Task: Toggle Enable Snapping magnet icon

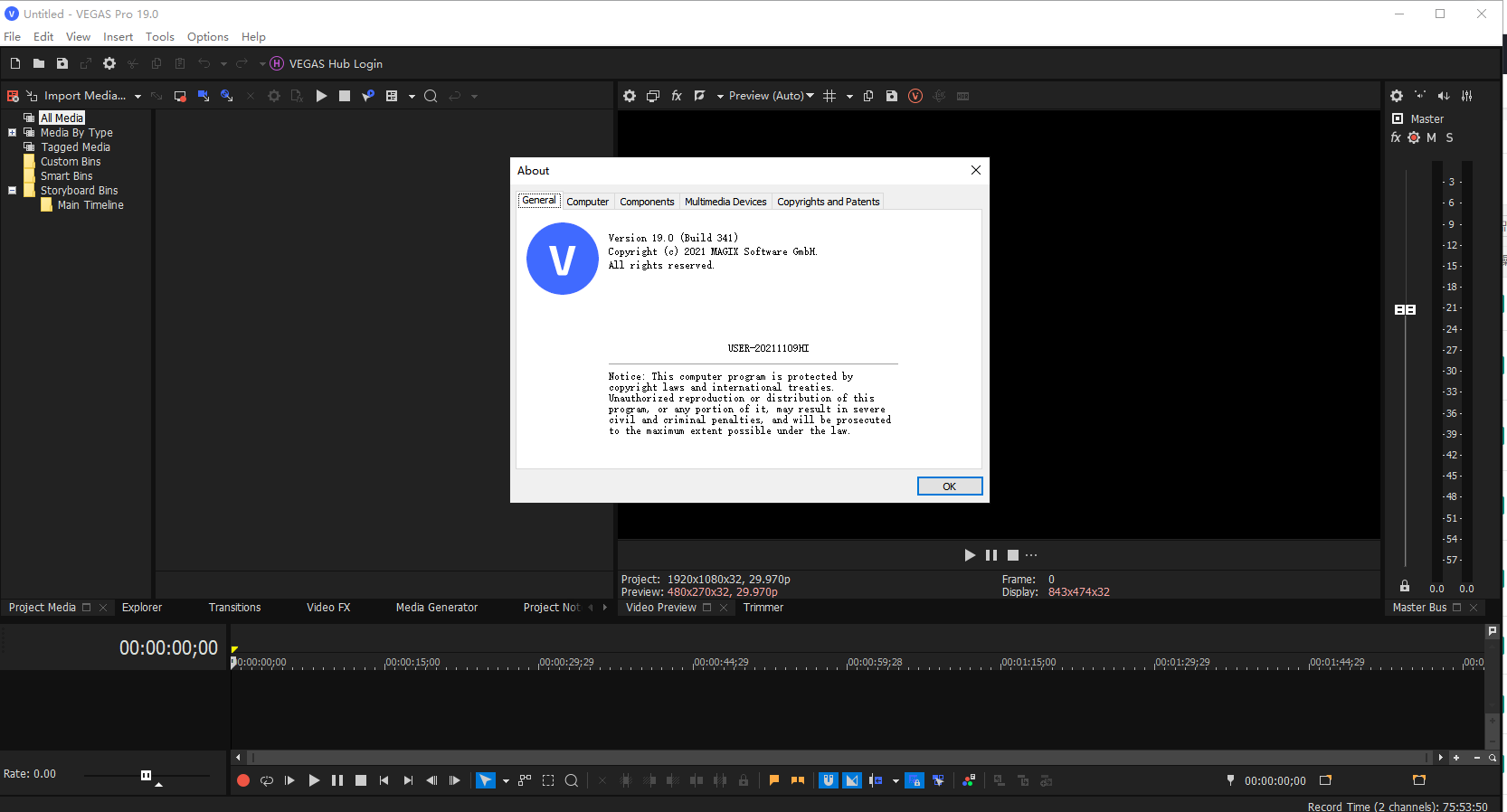Action: pos(829,780)
